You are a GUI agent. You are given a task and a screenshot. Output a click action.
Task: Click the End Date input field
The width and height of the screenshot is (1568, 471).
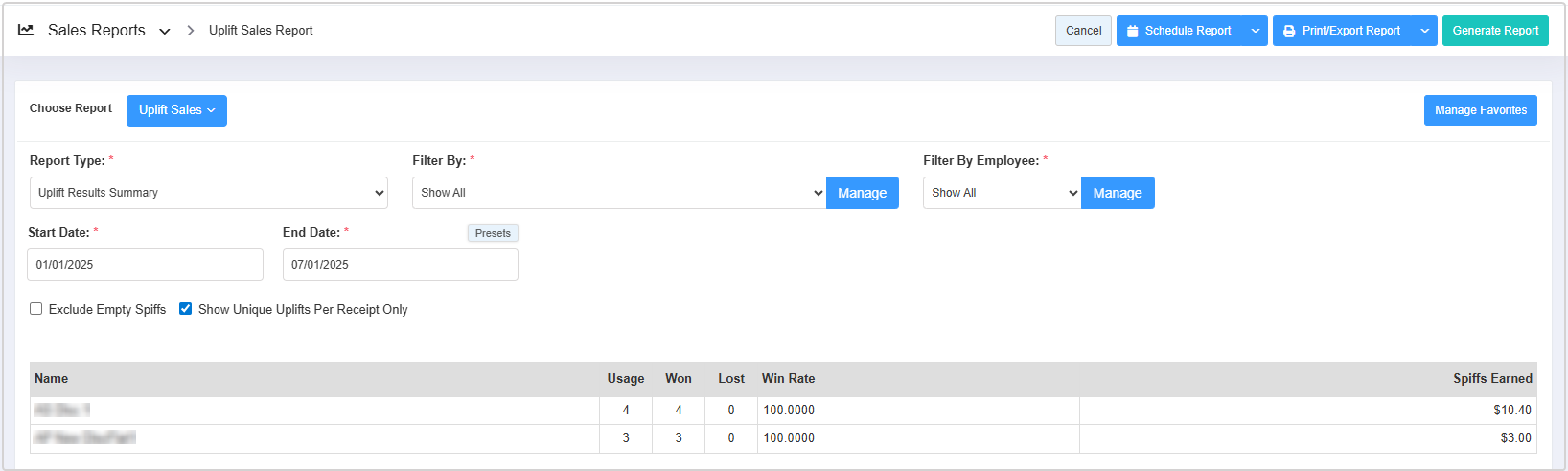click(400, 265)
